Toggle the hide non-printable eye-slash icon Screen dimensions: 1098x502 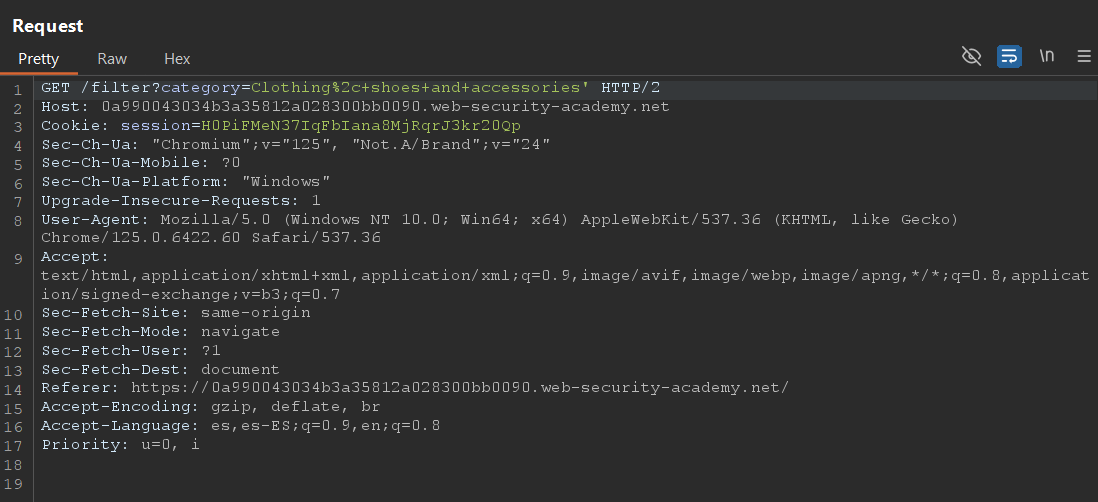971,56
